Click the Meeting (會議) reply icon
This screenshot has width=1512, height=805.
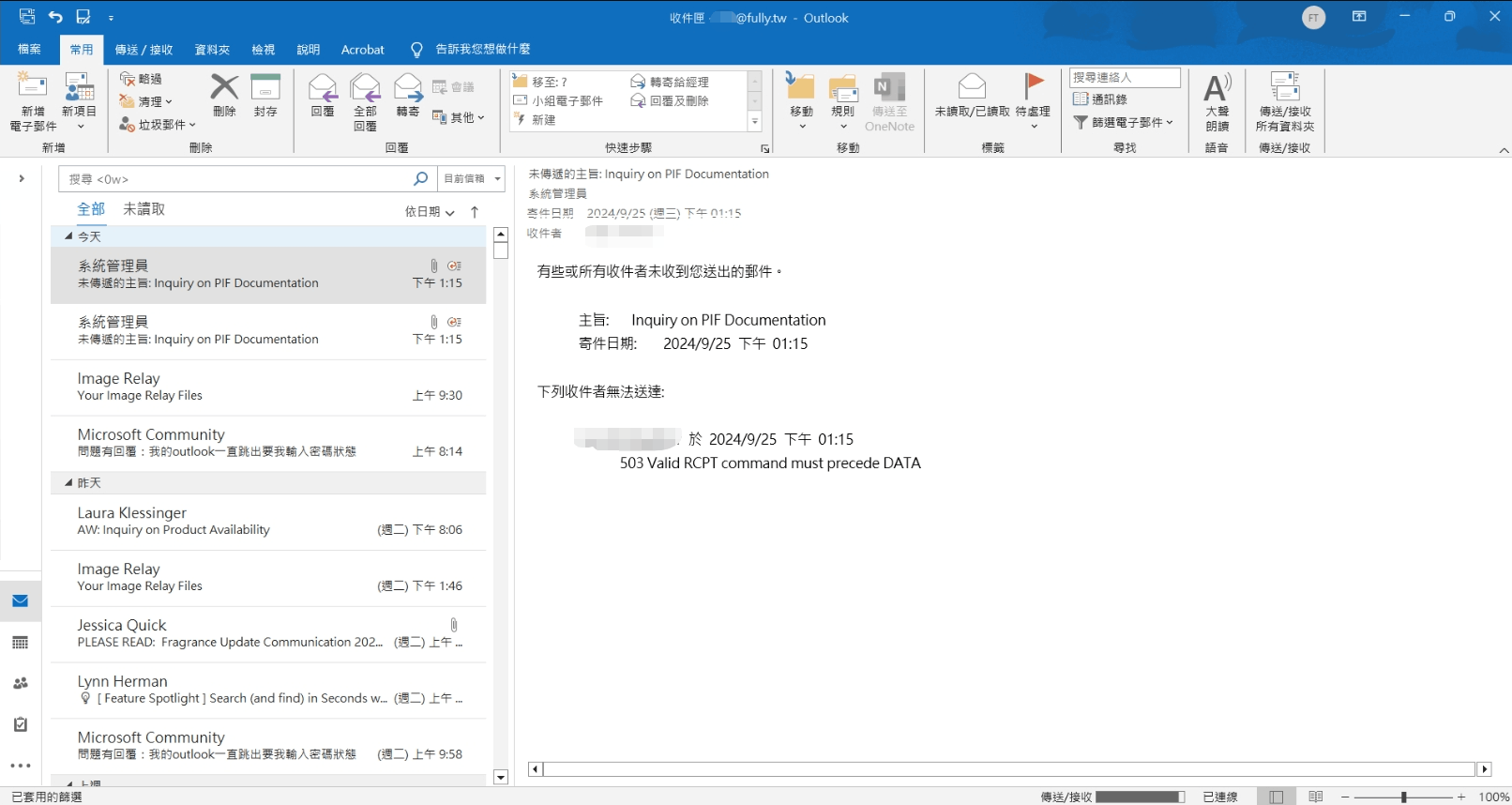click(439, 87)
